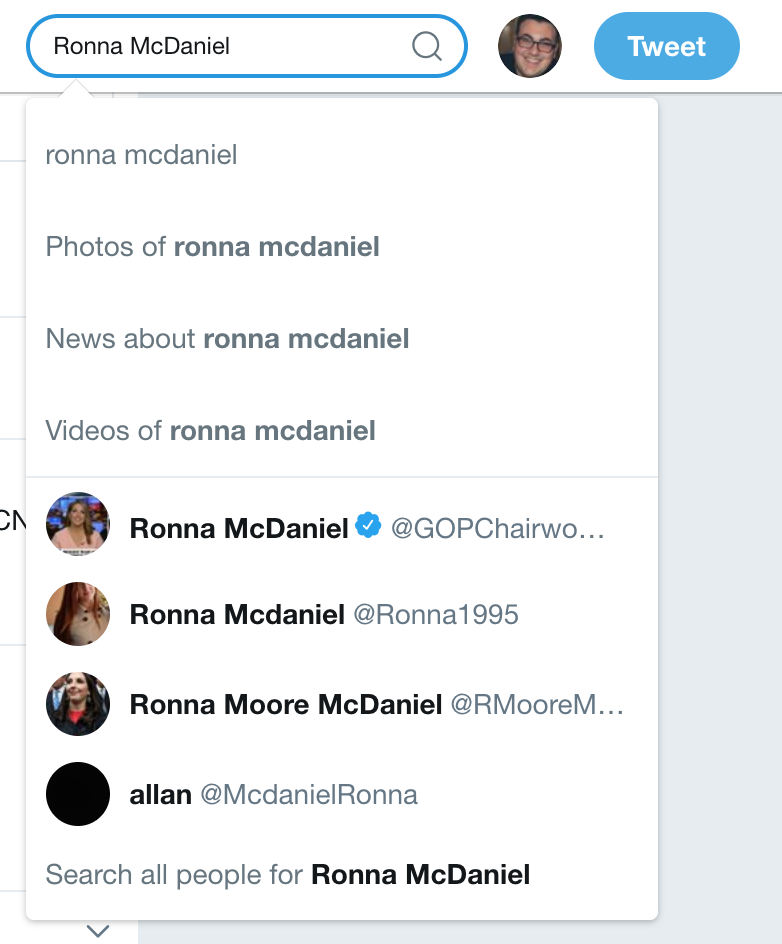
Task: Open the allan @McdanielRonna result
Action: pos(342,794)
